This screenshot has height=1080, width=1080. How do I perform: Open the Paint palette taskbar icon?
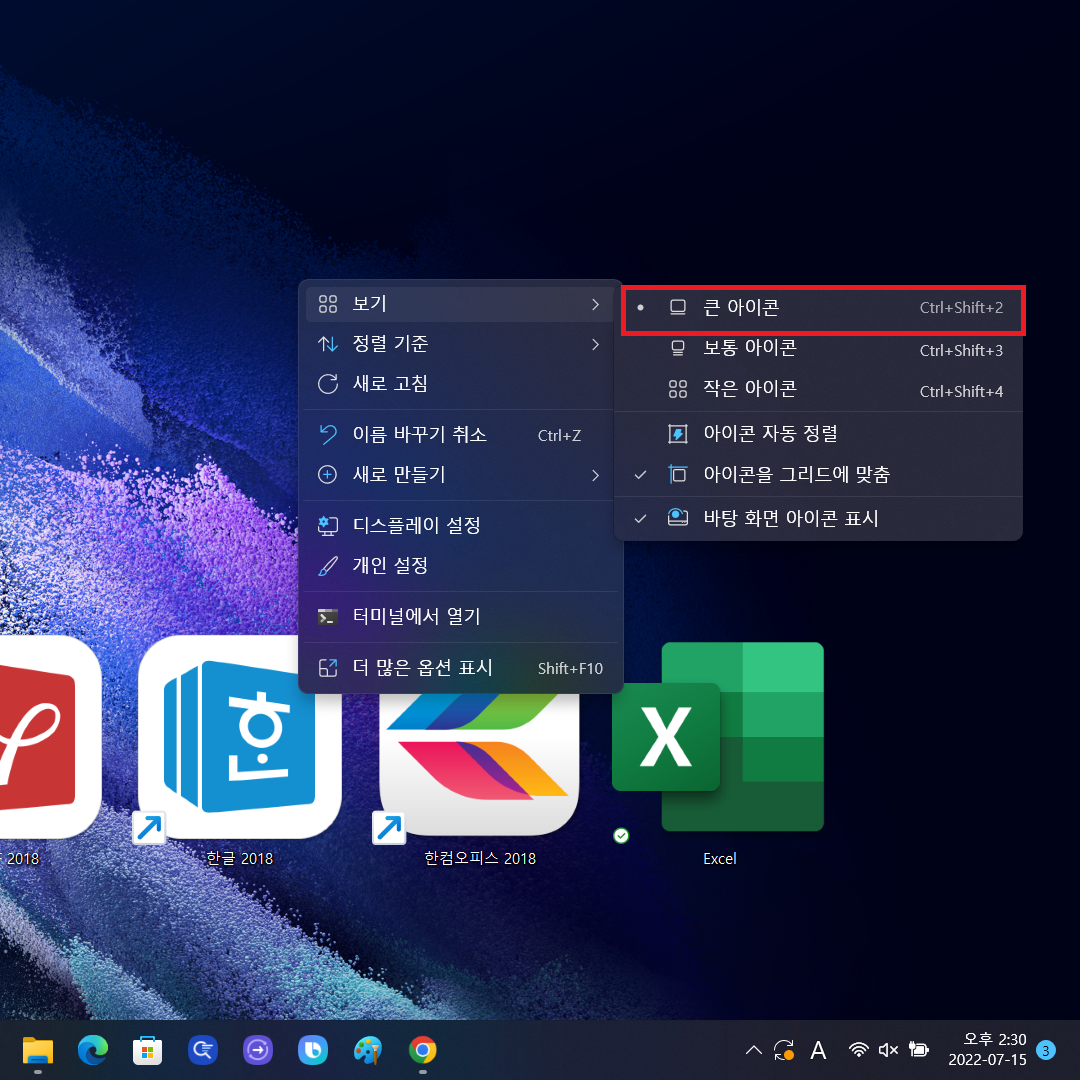(x=368, y=1050)
